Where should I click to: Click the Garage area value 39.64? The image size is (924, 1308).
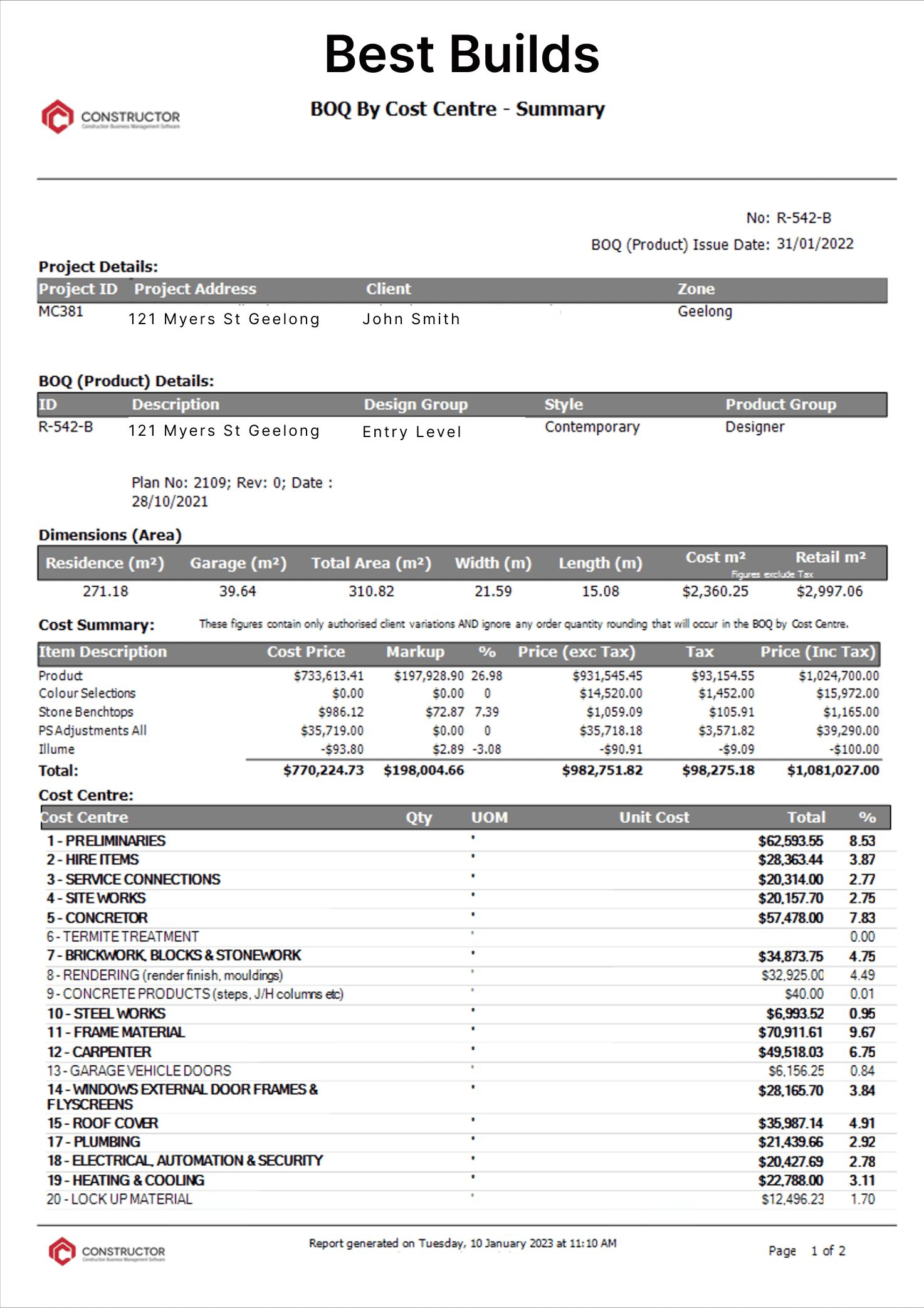(238, 591)
